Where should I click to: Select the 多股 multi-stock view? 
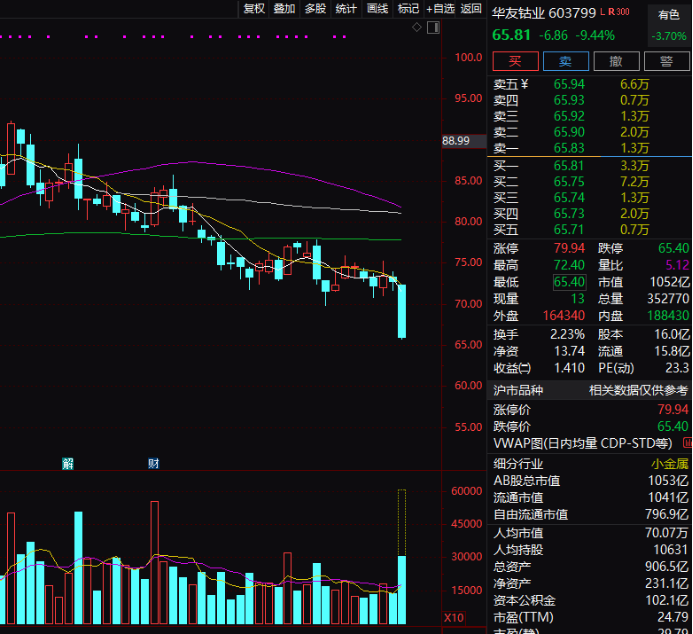click(315, 8)
